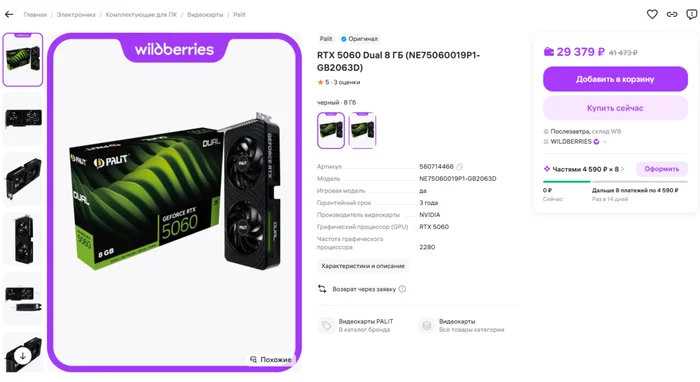
Task: Open the report feedback icon
Action: pos(692,14)
